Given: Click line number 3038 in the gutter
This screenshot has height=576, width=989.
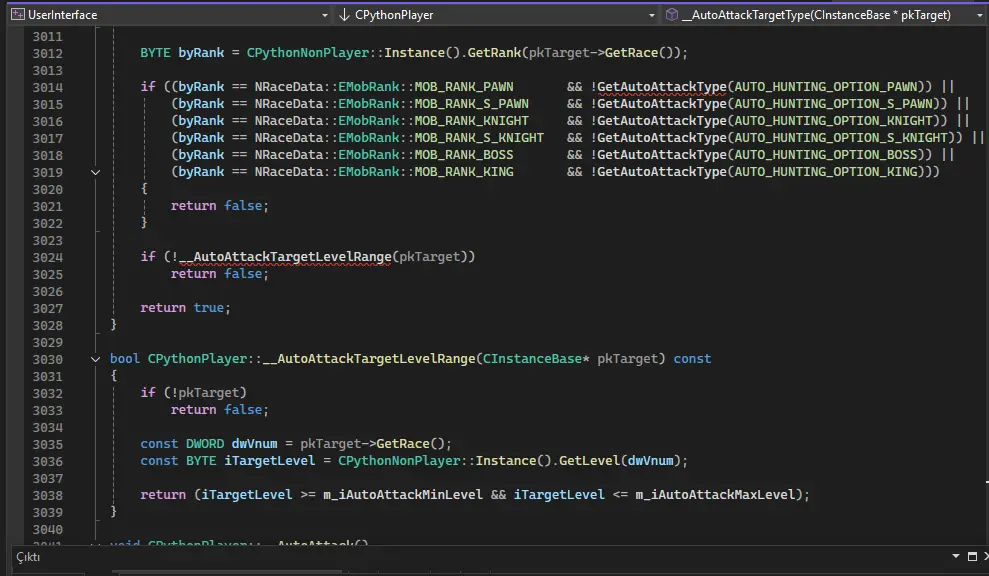Looking at the screenshot, I should pyautogui.click(x=47, y=496).
